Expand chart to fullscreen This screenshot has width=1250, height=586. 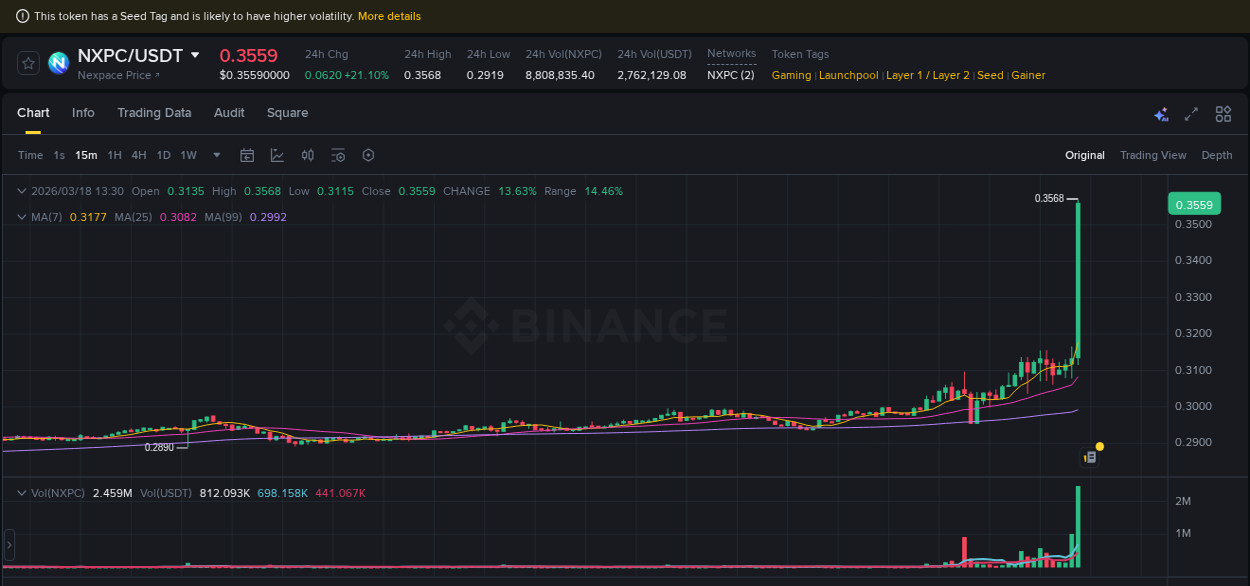point(1191,114)
